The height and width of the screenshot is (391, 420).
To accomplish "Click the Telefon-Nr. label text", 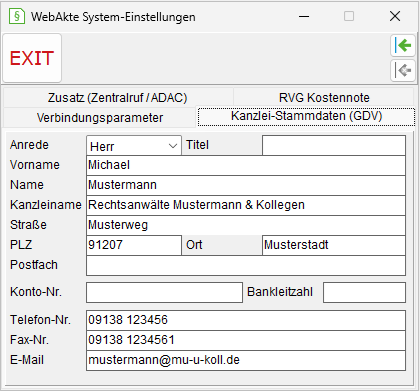I will click(40, 320).
